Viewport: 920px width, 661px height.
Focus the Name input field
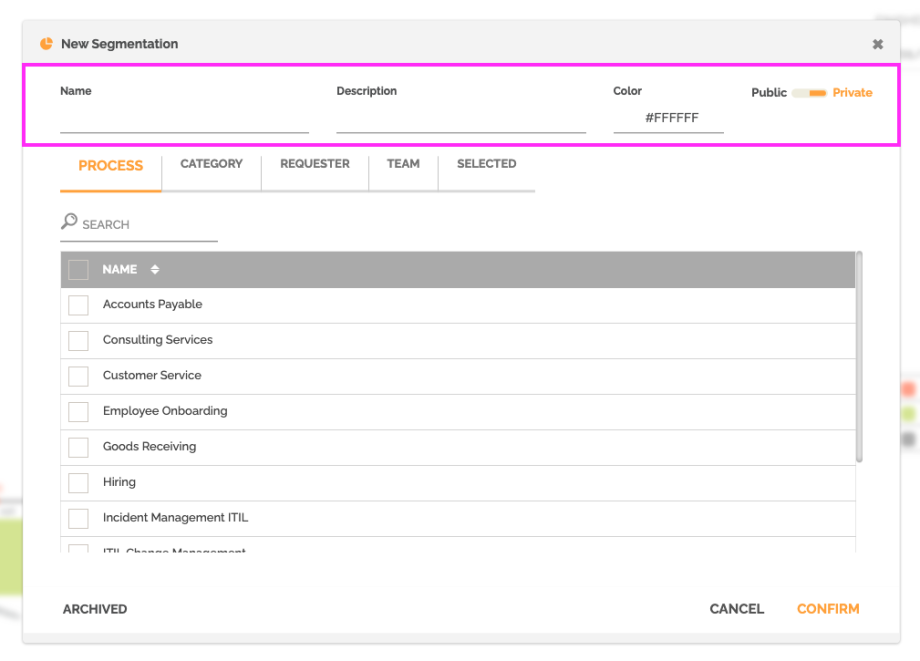point(184,120)
